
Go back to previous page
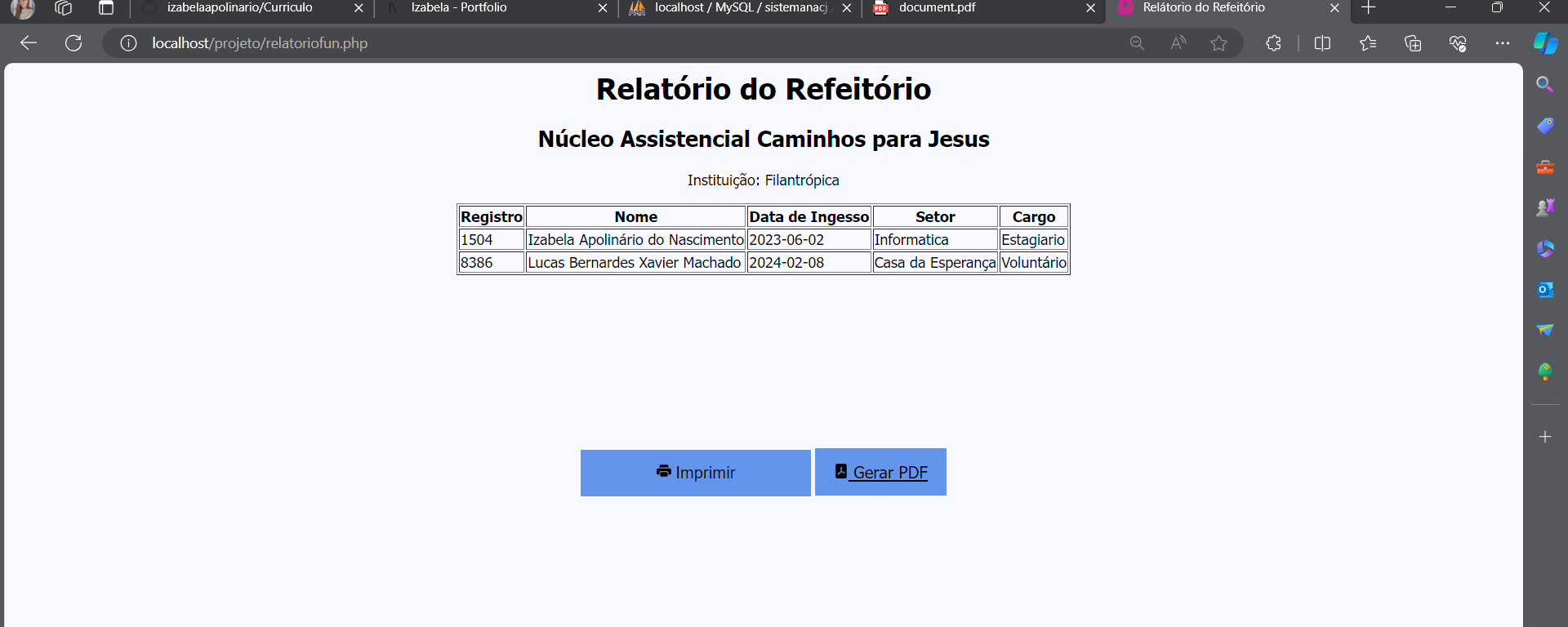click(x=29, y=43)
